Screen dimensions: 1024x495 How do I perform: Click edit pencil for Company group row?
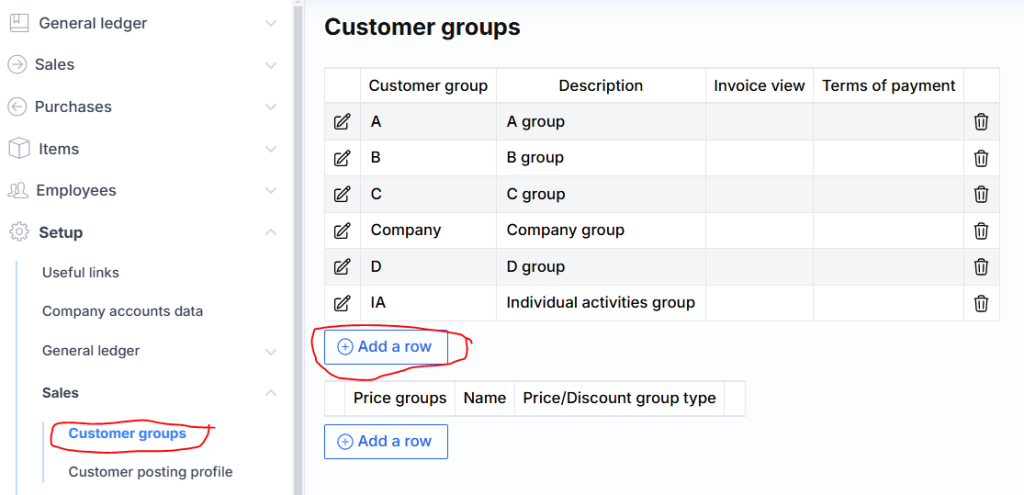(342, 231)
